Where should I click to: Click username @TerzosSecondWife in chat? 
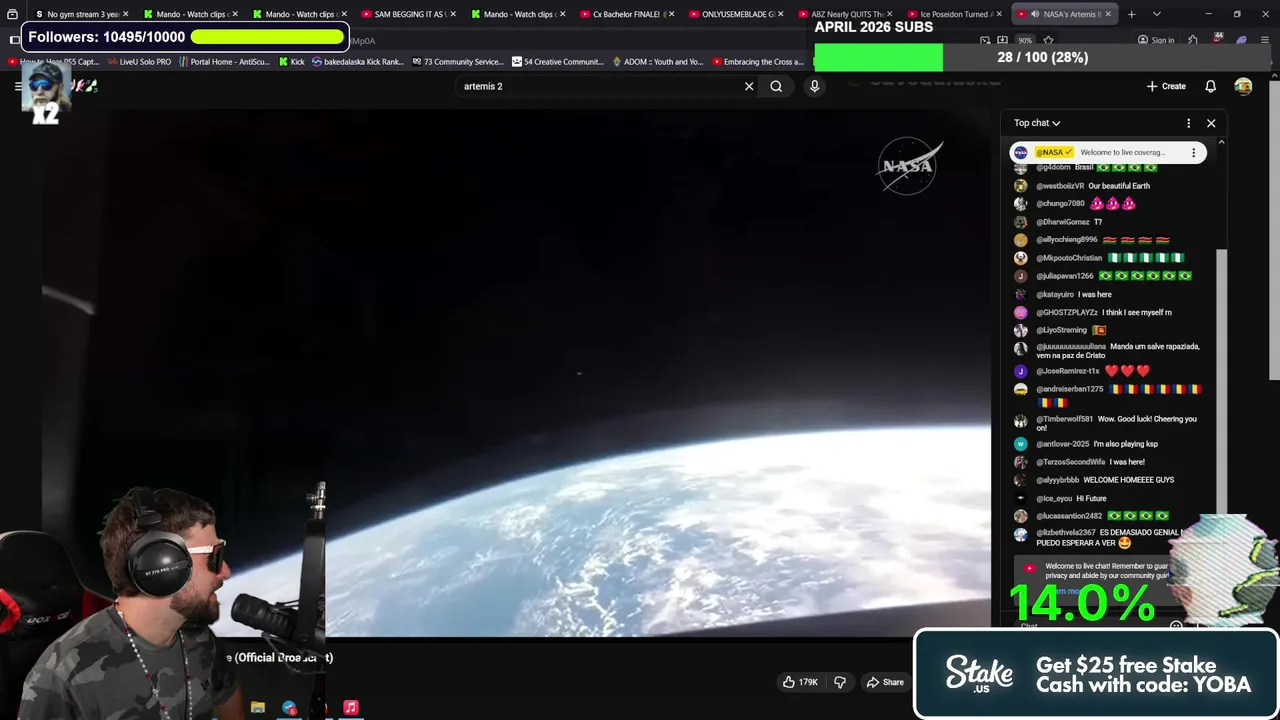point(1070,462)
